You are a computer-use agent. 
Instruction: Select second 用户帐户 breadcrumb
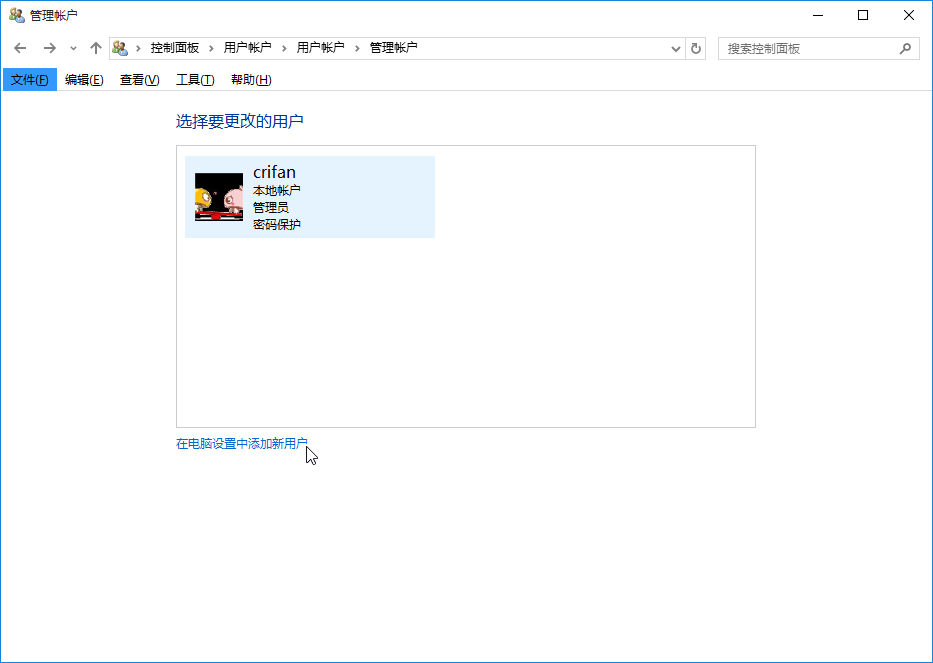tap(321, 48)
